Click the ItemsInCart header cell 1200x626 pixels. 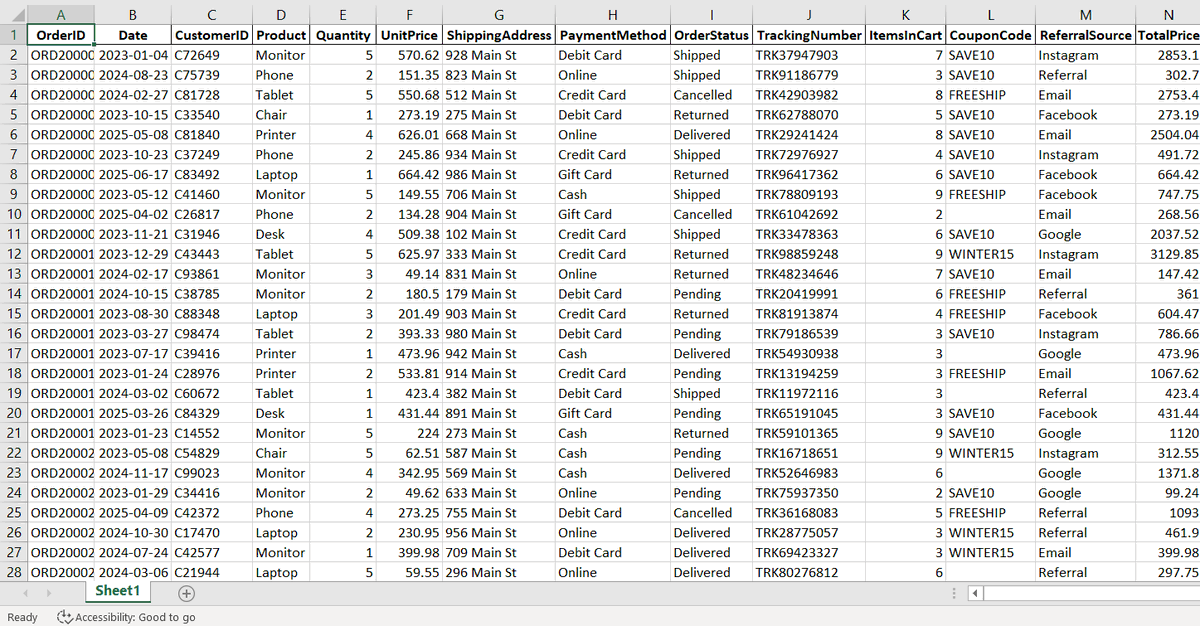[905, 35]
